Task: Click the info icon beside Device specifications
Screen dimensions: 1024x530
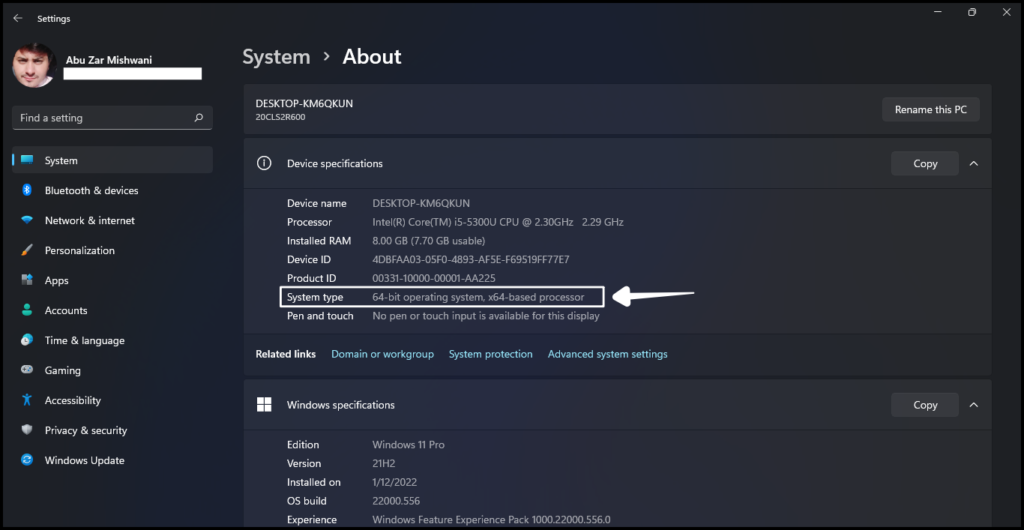Action: 264,163
